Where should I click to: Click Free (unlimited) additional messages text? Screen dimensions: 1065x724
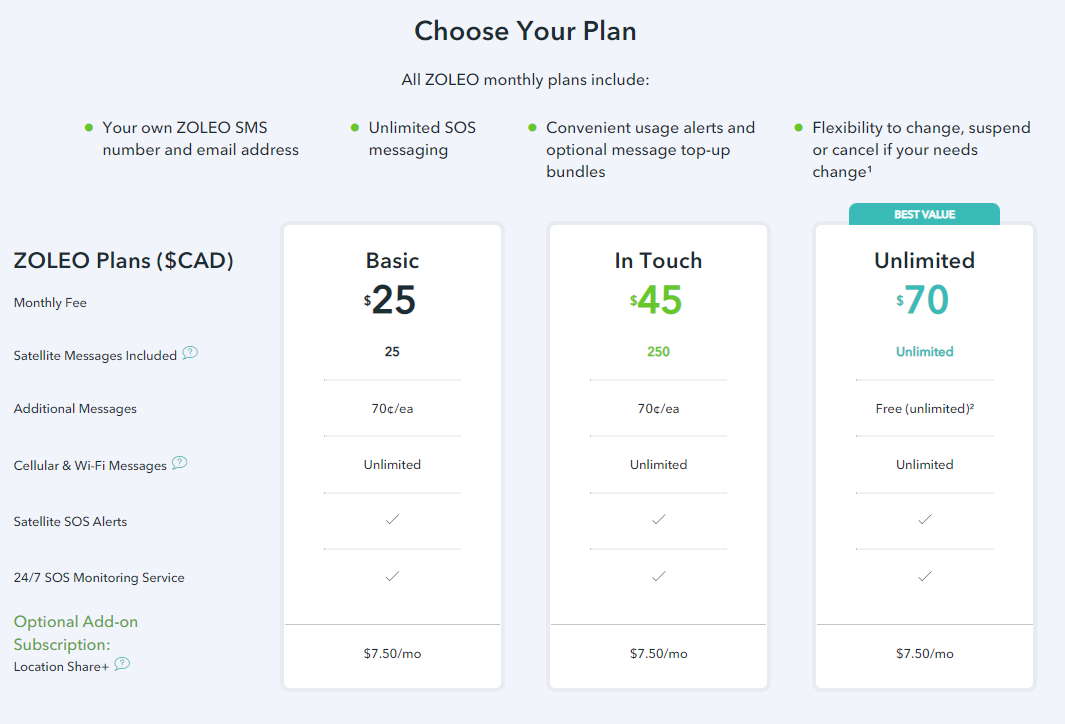click(924, 409)
